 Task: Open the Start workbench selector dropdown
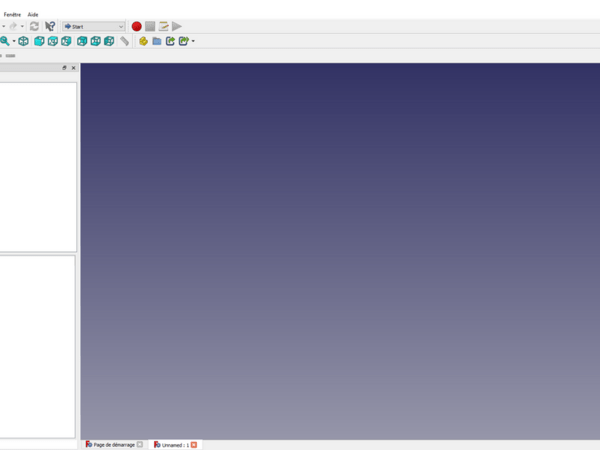[x=94, y=26]
